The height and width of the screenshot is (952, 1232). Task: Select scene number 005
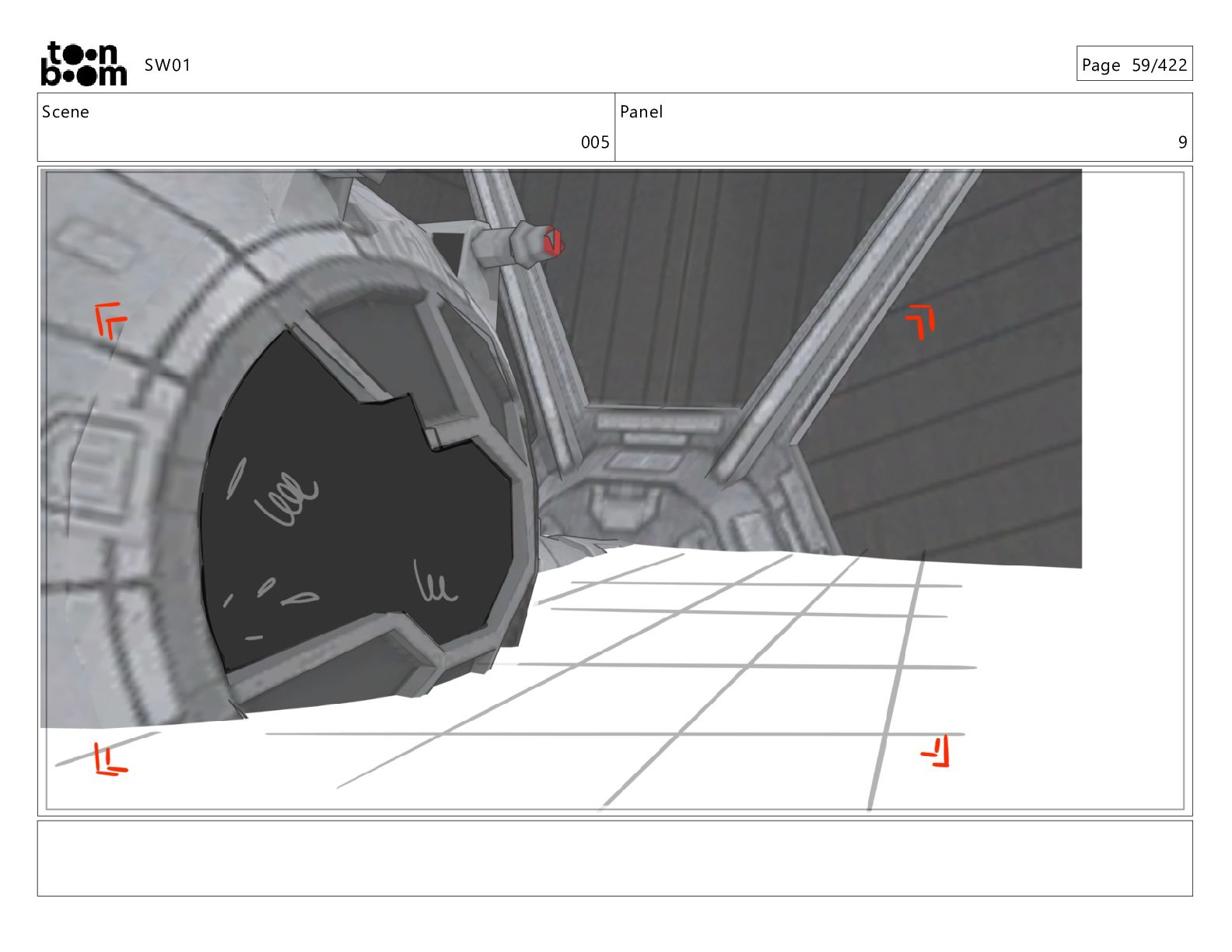tap(595, 142)
